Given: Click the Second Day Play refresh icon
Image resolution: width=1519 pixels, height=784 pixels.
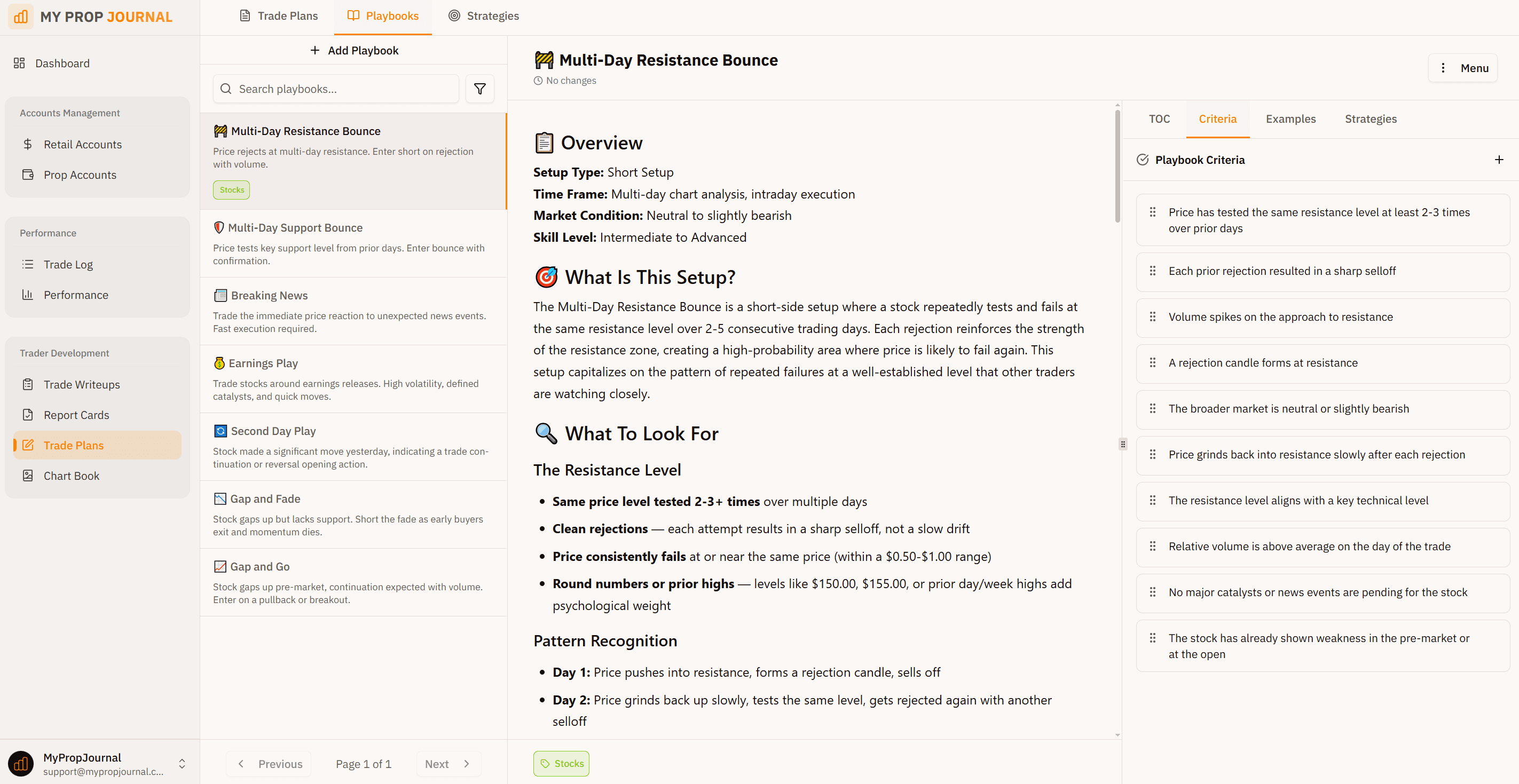Looking at the screenshot, I should coord(220,431).
